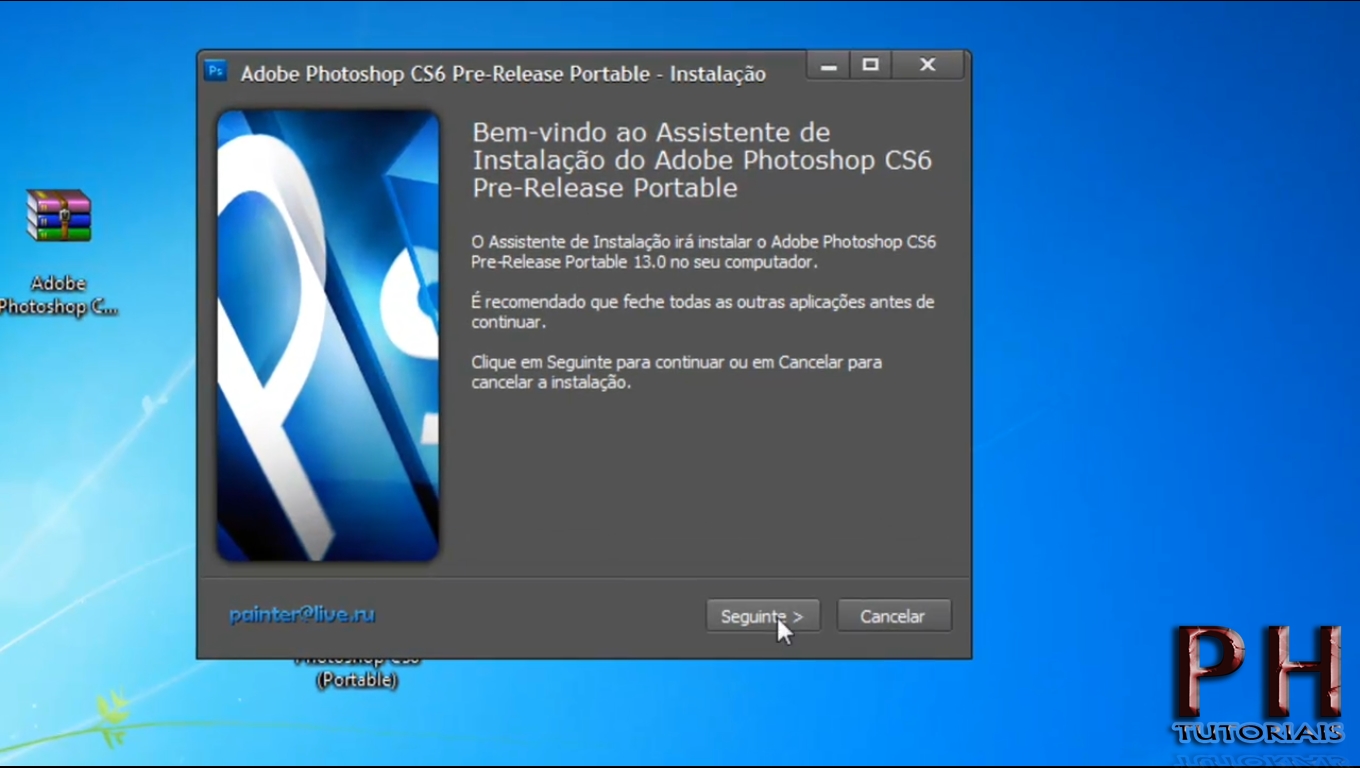Minimize the installer window
The width and height of the screenshot is (1360, 768).
click(x=828, y=66)
